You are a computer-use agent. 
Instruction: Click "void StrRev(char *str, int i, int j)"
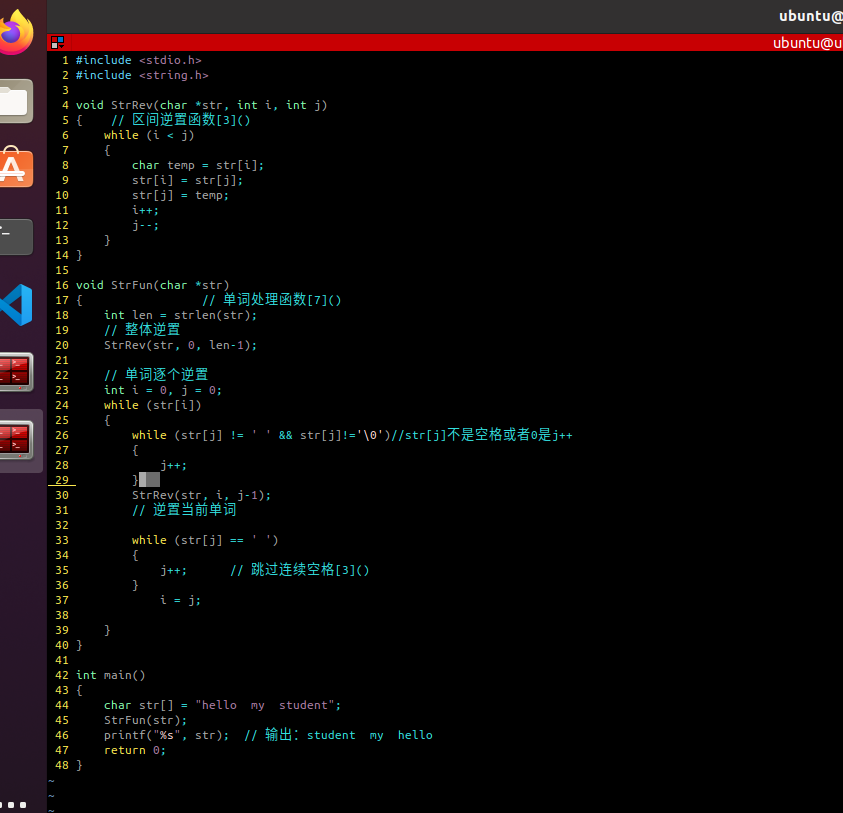[x=202, y=105]
